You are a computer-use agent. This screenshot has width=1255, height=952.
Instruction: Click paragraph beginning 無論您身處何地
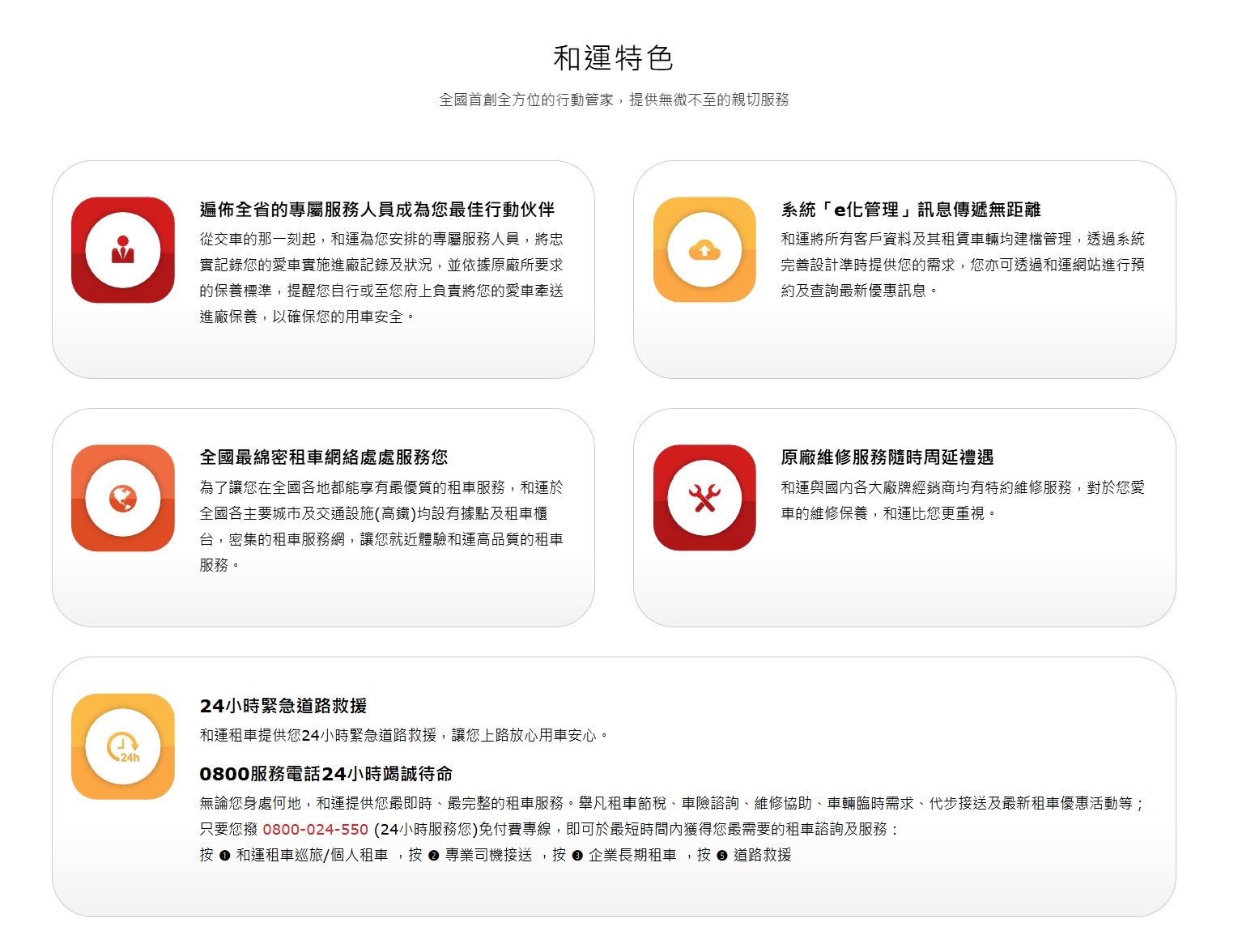(x=672, y=817)
